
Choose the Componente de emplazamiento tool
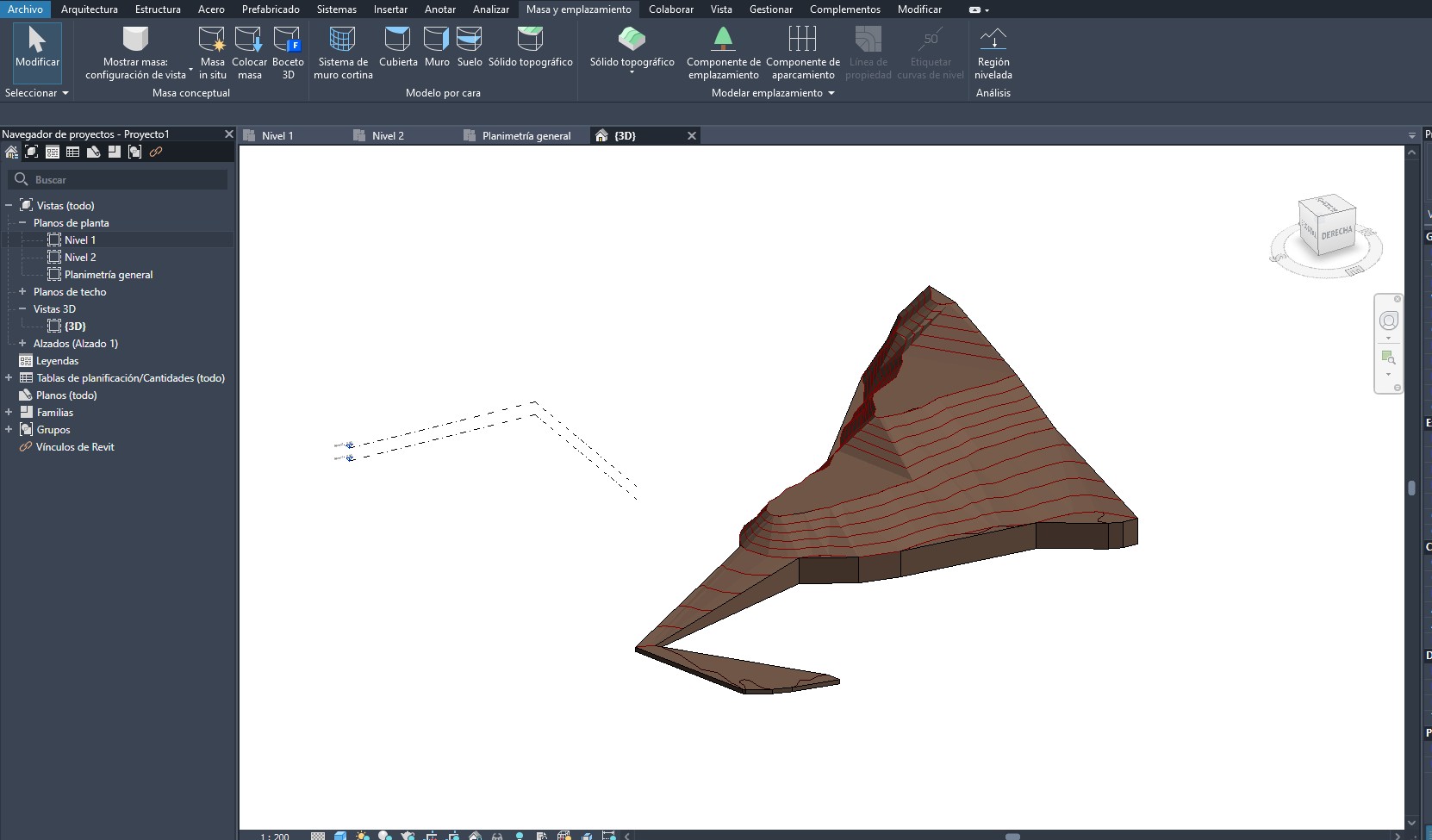coord(723,40)
